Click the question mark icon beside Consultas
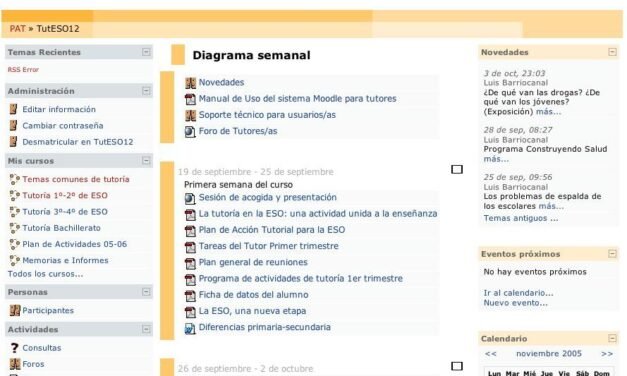Viewport: 627px width, 376px height. pos(15,348)
